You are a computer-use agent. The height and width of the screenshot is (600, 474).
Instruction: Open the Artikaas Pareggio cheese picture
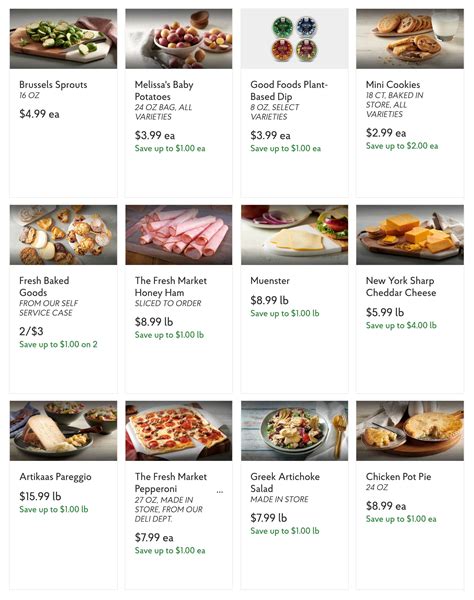[64, 430]
